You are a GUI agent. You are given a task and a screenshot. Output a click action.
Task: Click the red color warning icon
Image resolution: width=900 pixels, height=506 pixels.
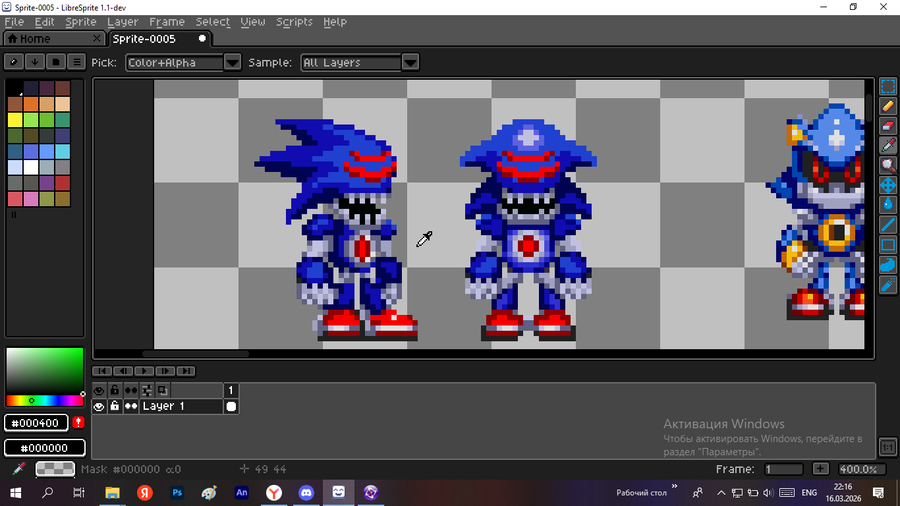[78, 423]
